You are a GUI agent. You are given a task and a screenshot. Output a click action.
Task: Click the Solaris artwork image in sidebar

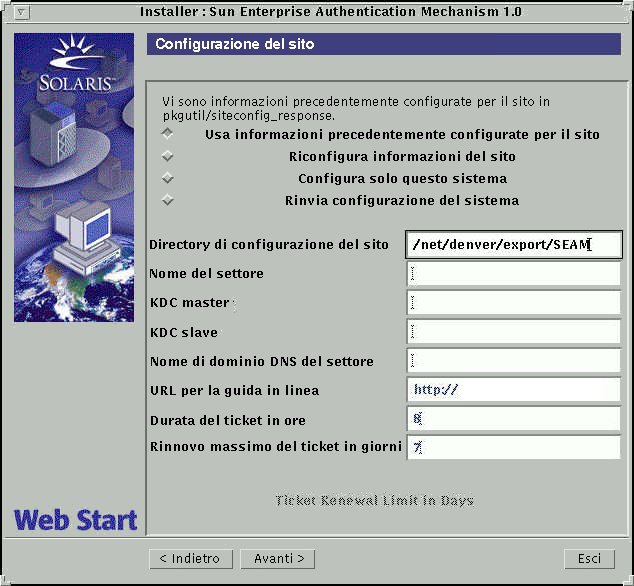click(x=74, y=178)
